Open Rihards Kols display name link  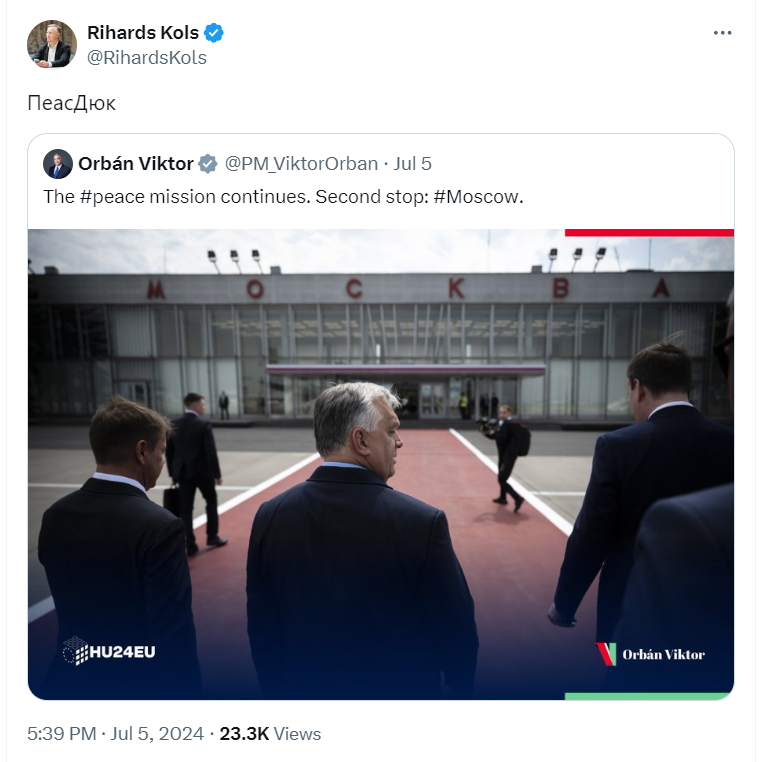coord(143,33)
